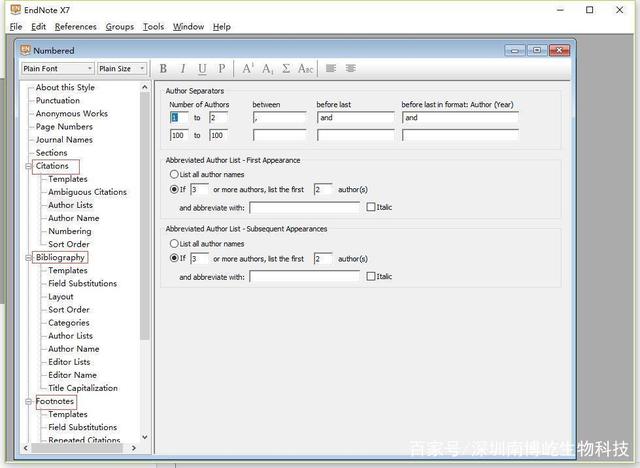Collapse the Footnotes tree node
This screenshot has width=640, height=468.
pyautogui.click(x=28, y=401)
